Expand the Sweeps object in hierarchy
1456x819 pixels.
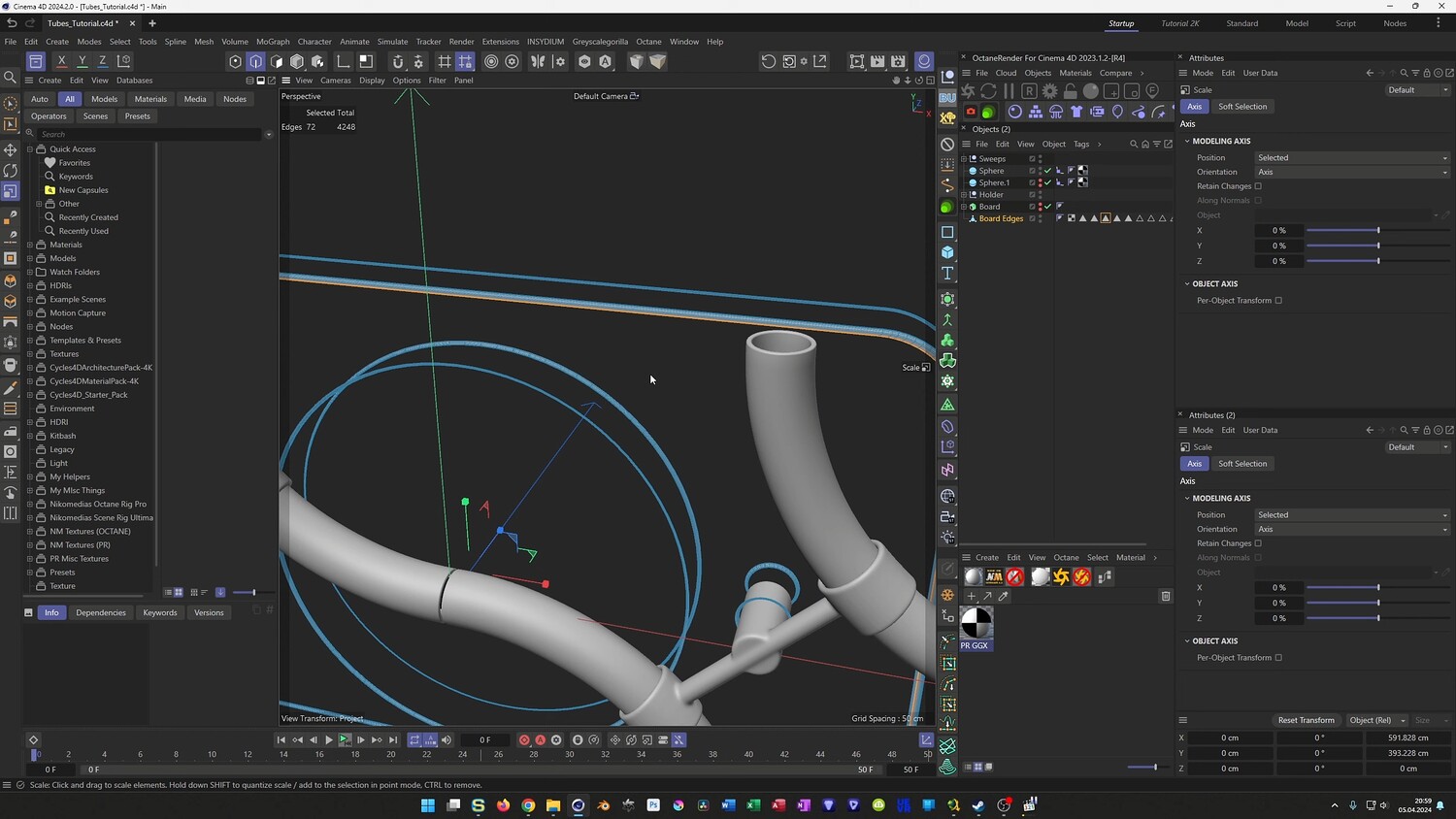point(964,159)
